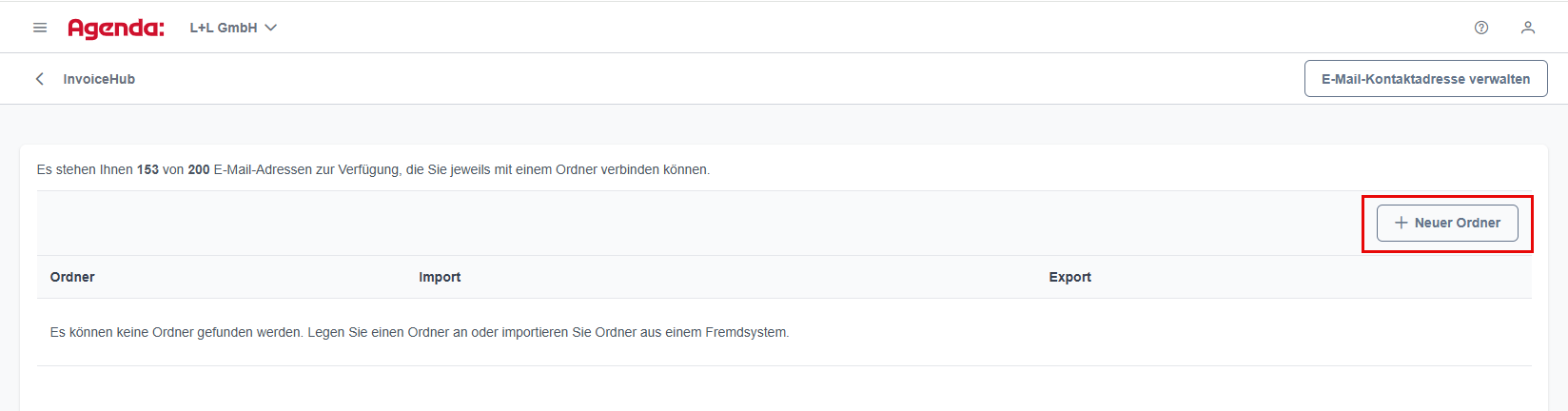Open the hamburger navigation menu
1568x411 pixels.
point(40,28)
